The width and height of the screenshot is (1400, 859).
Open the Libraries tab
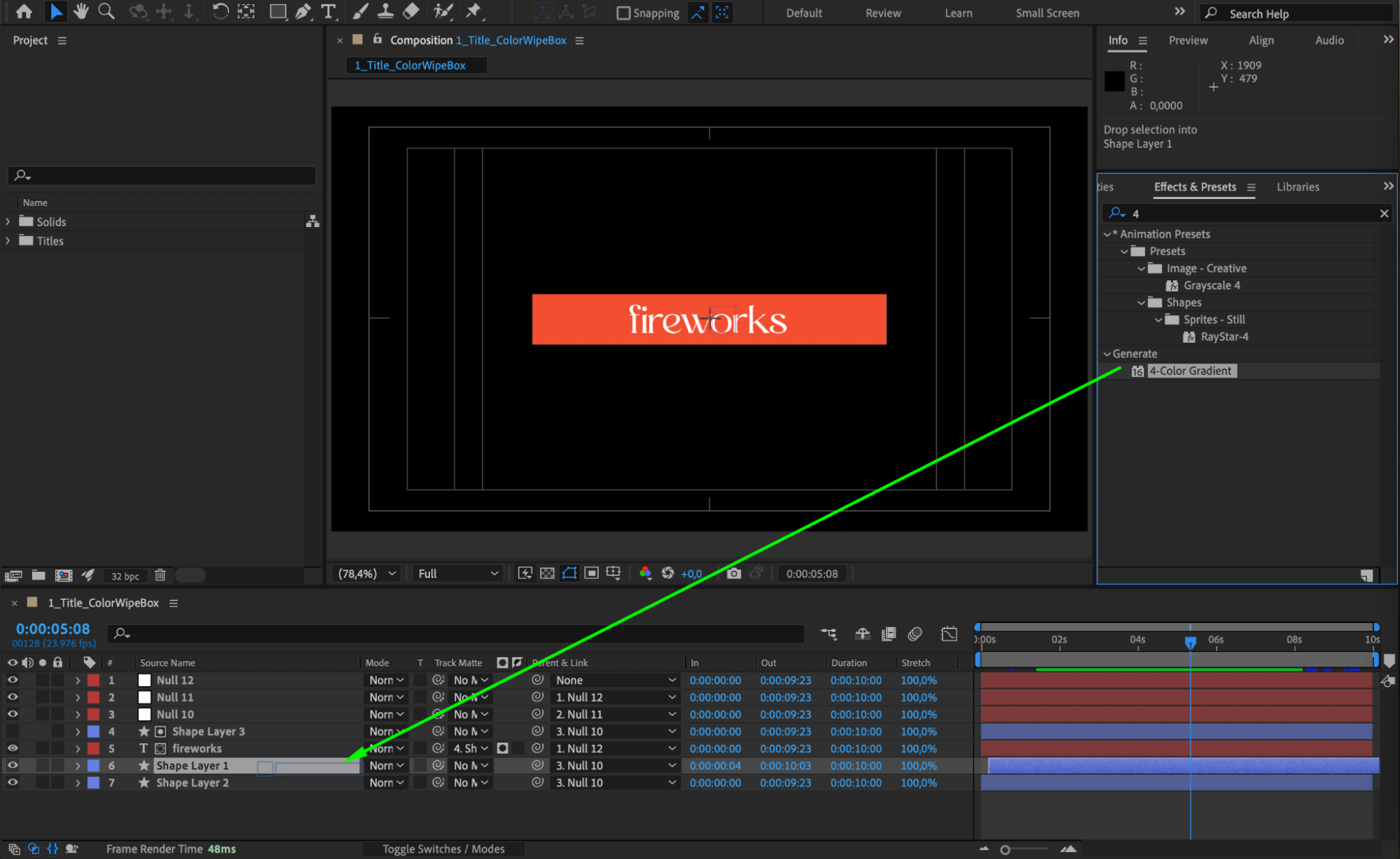point(1297,187)
